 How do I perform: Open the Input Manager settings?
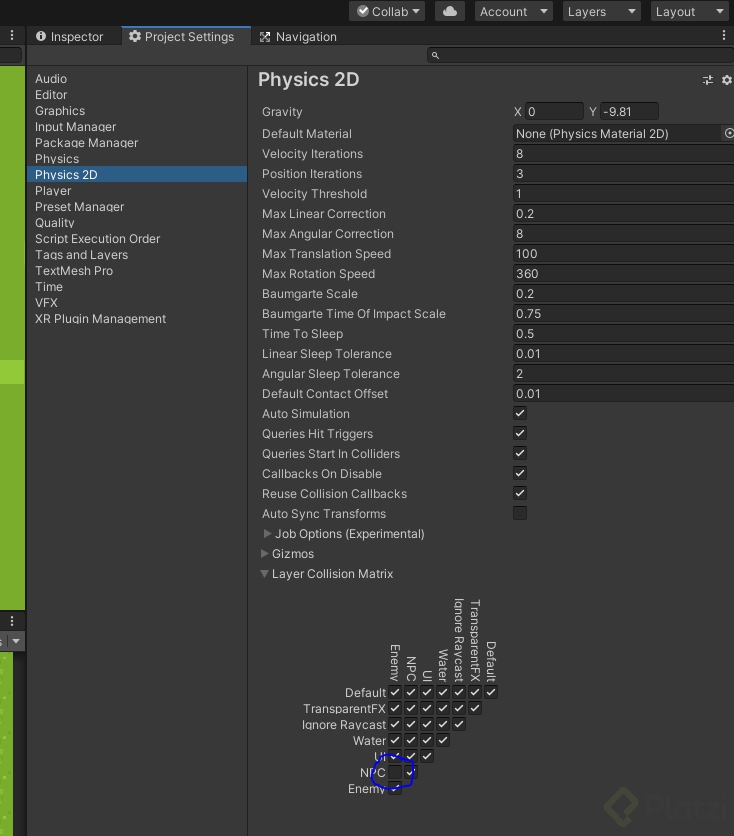75,127
